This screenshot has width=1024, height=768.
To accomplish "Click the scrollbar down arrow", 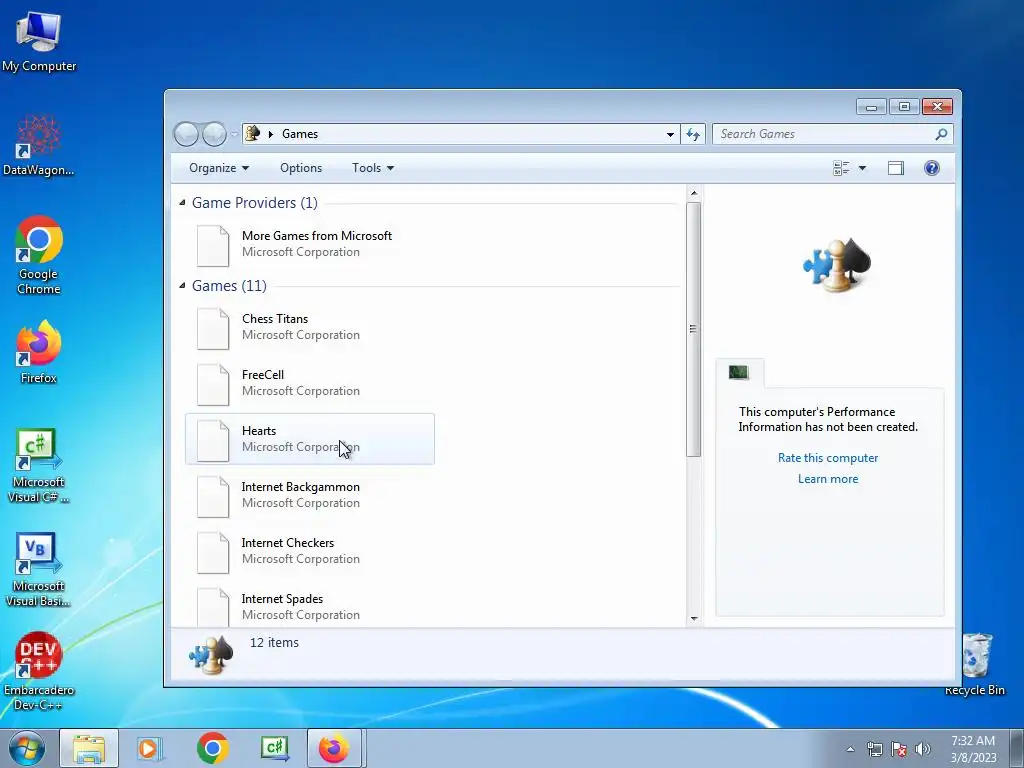I will point(694,618).
